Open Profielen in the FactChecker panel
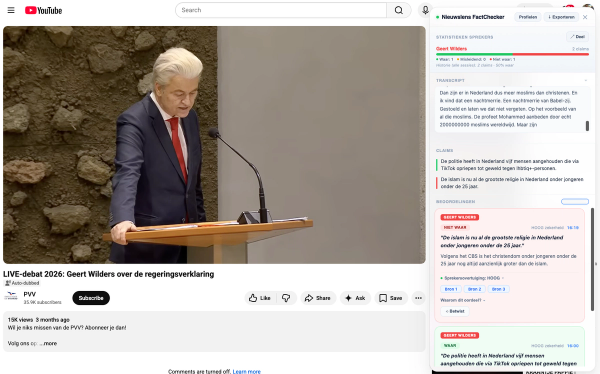Image resolution: width=600 pixels, height=374 pixels. [528, 17]
